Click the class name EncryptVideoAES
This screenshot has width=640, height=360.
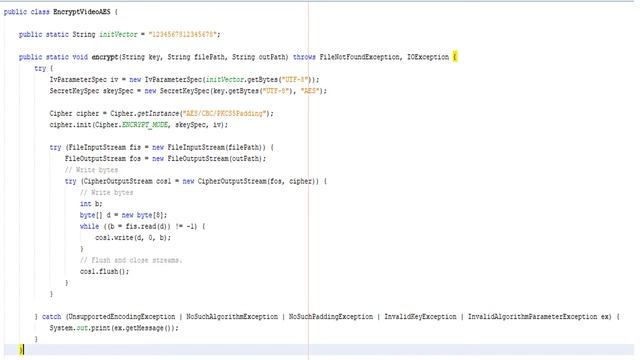click(x=82, y=12)
